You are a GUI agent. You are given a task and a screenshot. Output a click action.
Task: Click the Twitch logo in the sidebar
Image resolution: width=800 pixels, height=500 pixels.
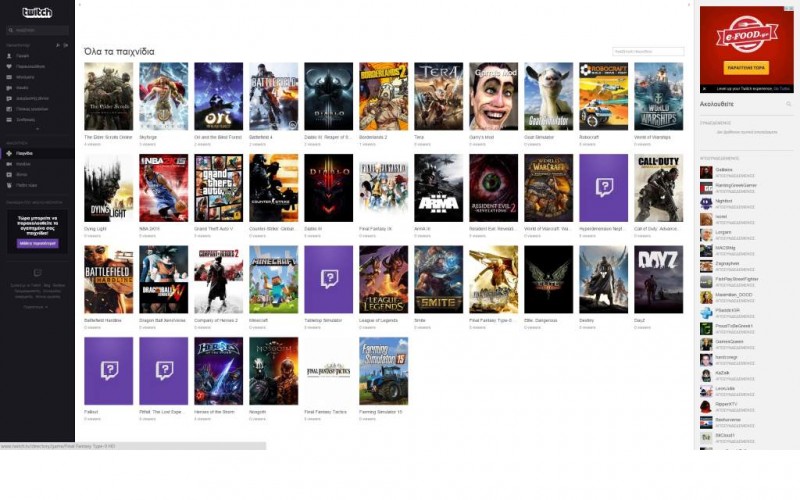point(37,12)
